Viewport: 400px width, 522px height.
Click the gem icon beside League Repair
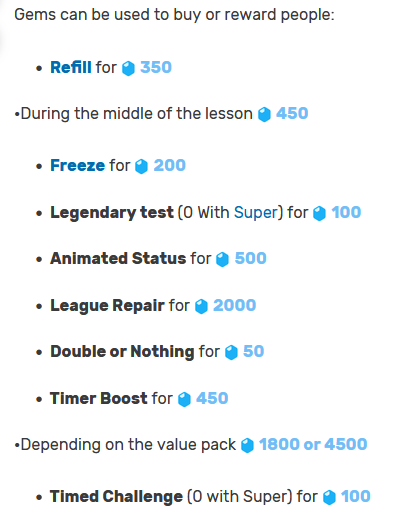[201, 306]
